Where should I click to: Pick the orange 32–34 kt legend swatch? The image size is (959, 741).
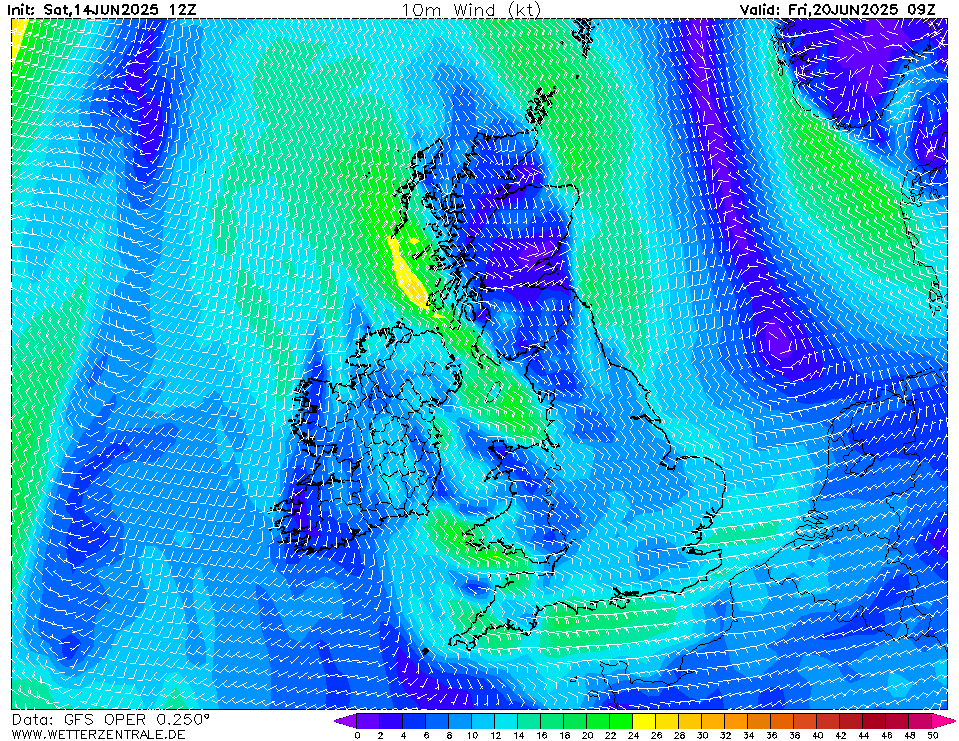pyautogui.click(x=736, y=721)
